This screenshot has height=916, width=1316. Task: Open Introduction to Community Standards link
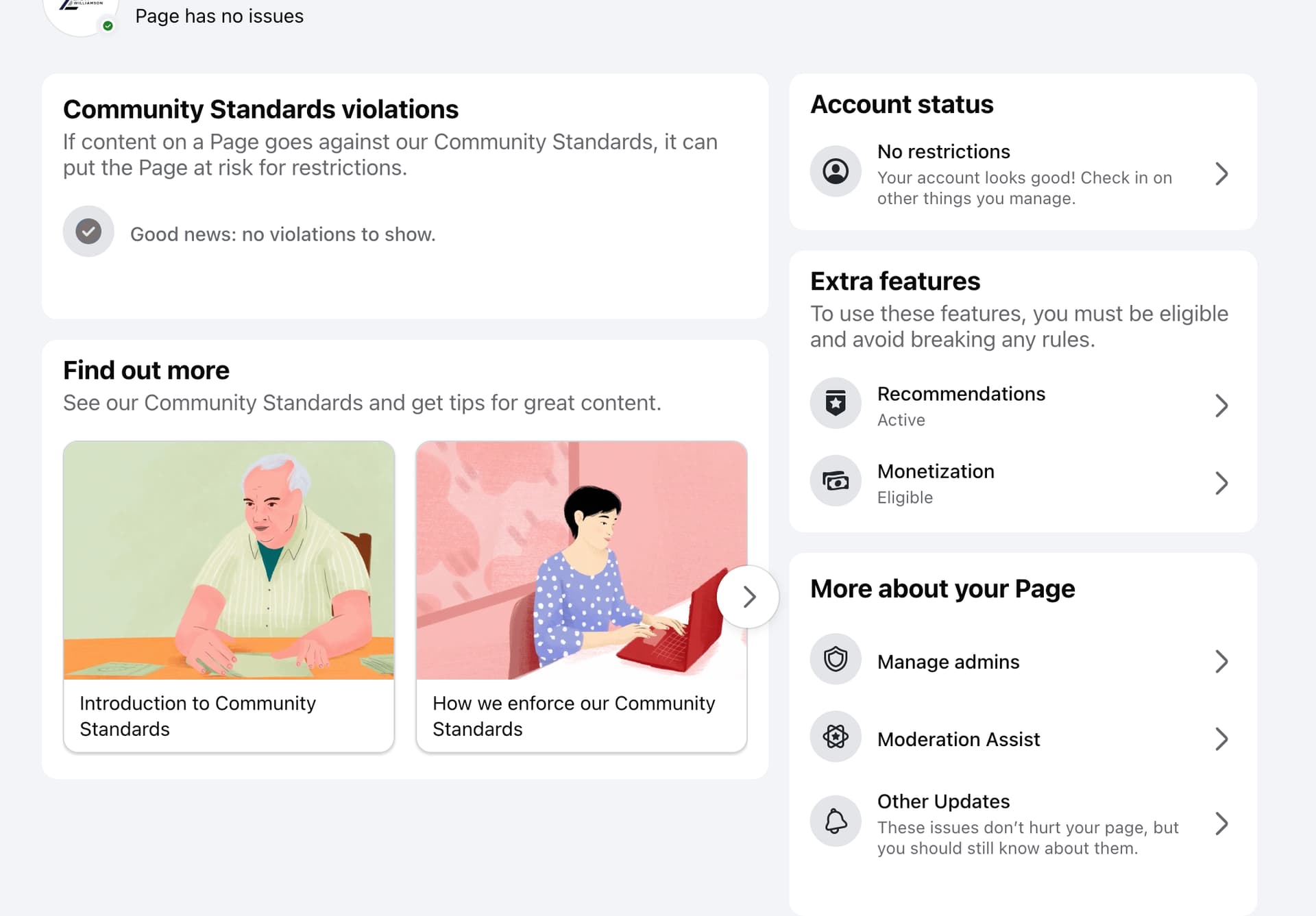[197, 716]
